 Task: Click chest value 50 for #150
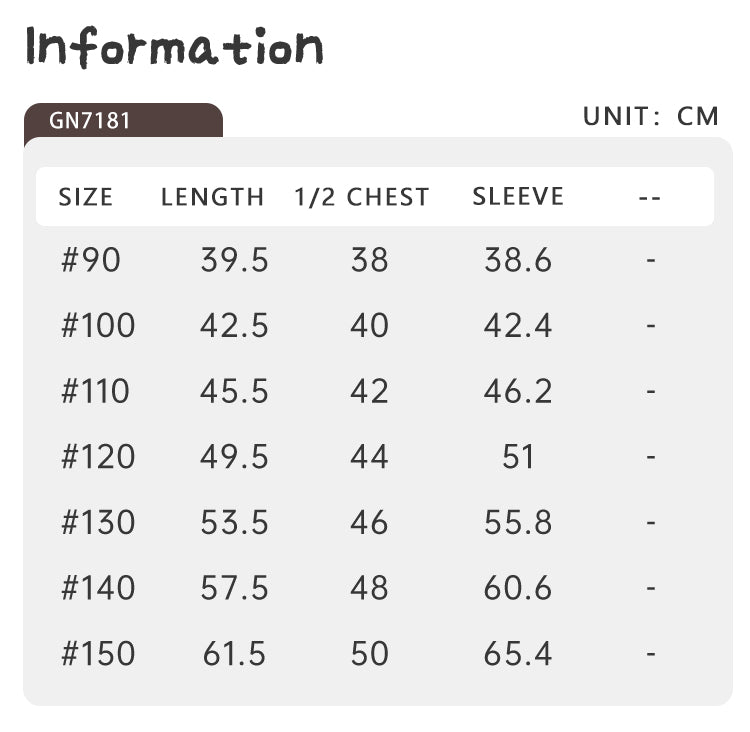pyautogui.click(x=369, y=653)
